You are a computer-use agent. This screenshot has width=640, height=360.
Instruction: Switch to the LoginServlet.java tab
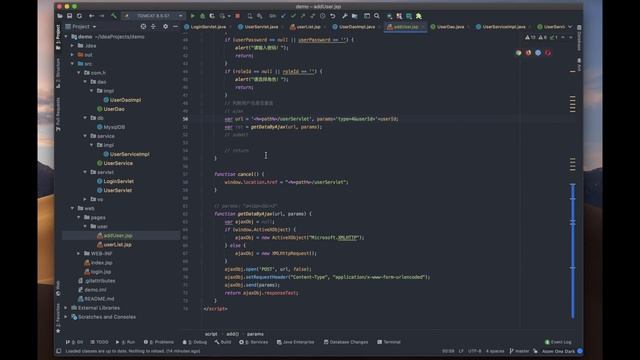[x=207, y=27]
